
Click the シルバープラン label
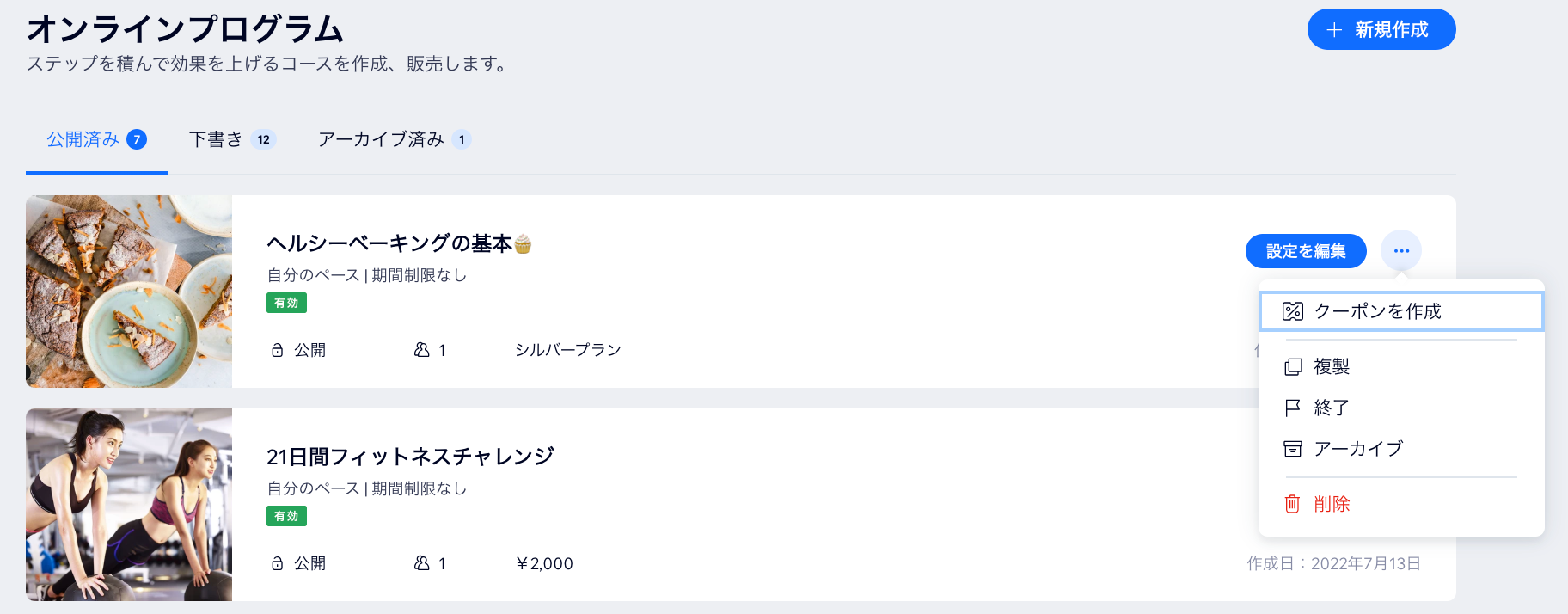tap(567, 349)
